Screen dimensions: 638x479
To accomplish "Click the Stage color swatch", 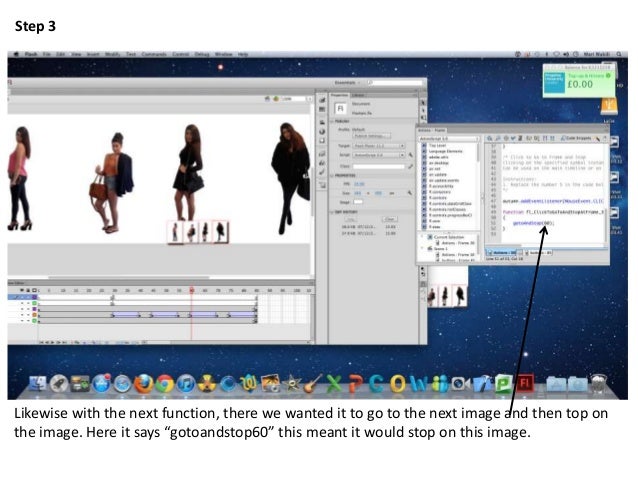I will tap(357, 202).
